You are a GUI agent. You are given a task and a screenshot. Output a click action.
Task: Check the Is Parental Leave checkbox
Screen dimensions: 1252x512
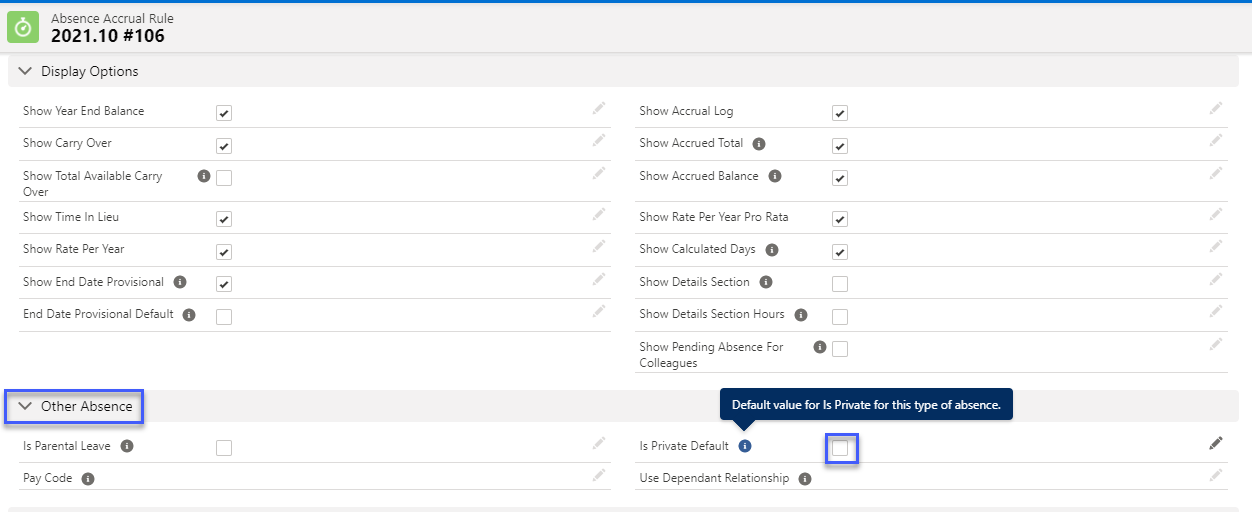tap(224, 448)
